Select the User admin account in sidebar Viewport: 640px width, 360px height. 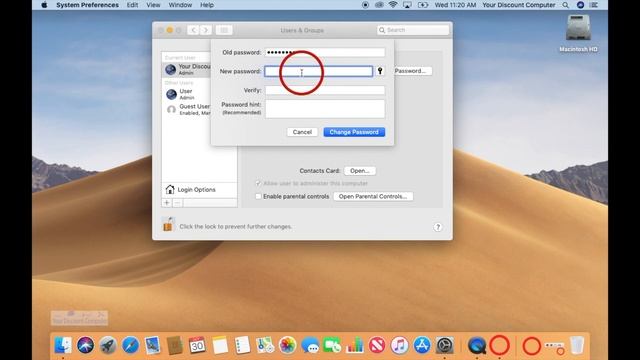(x=186, y=94)
